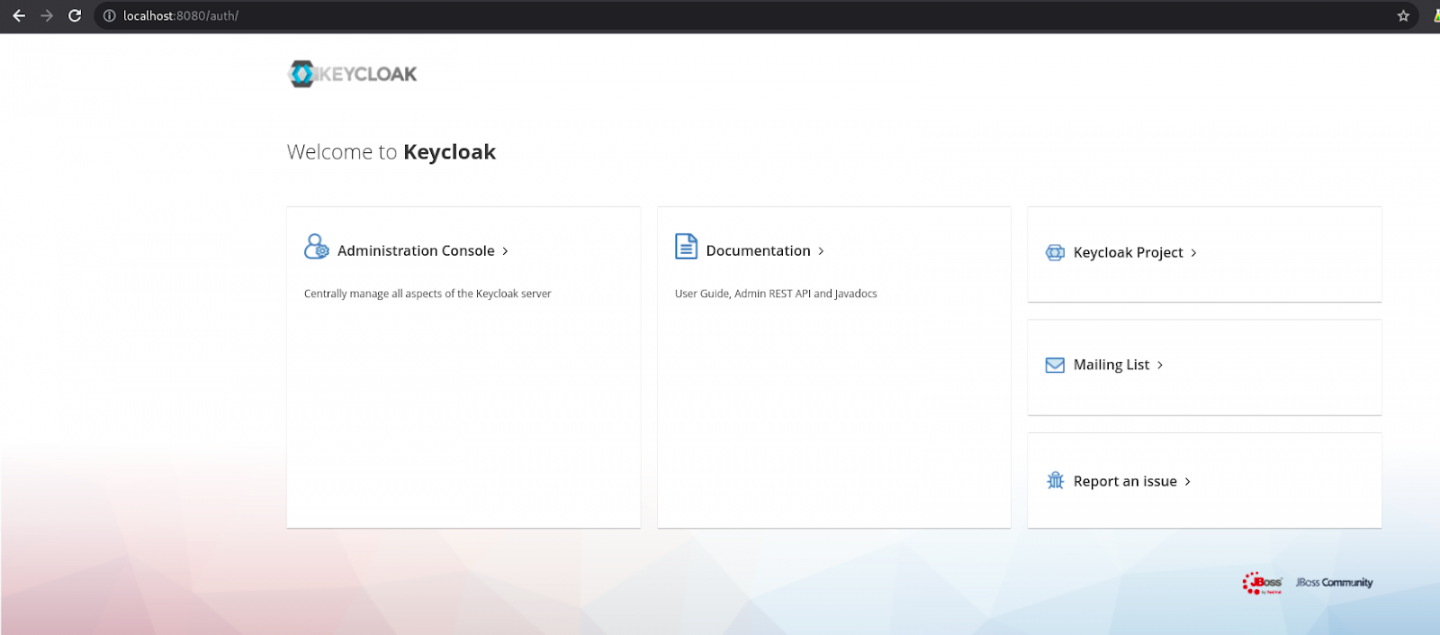This screenshot has width=1440, height=635.
Task: Click the Administration Console user icon
Action: tap(316, 247)
